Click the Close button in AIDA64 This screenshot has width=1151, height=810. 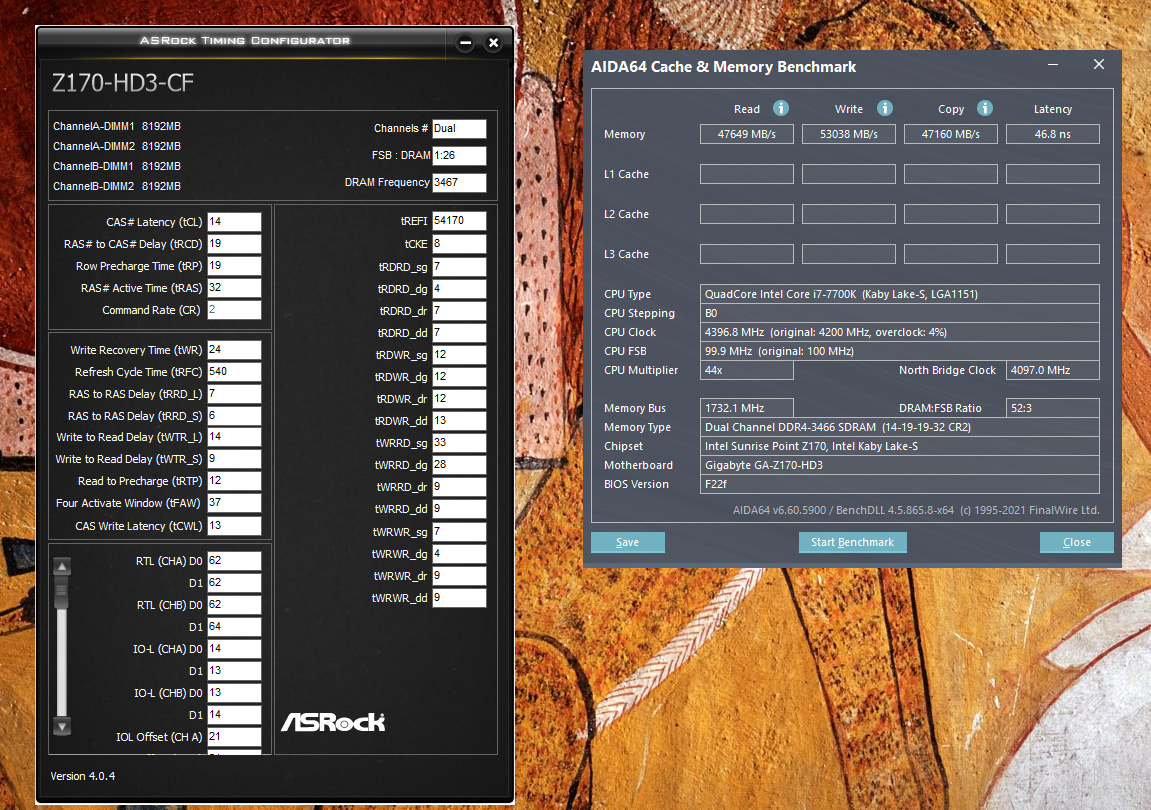click(1077, 542)
